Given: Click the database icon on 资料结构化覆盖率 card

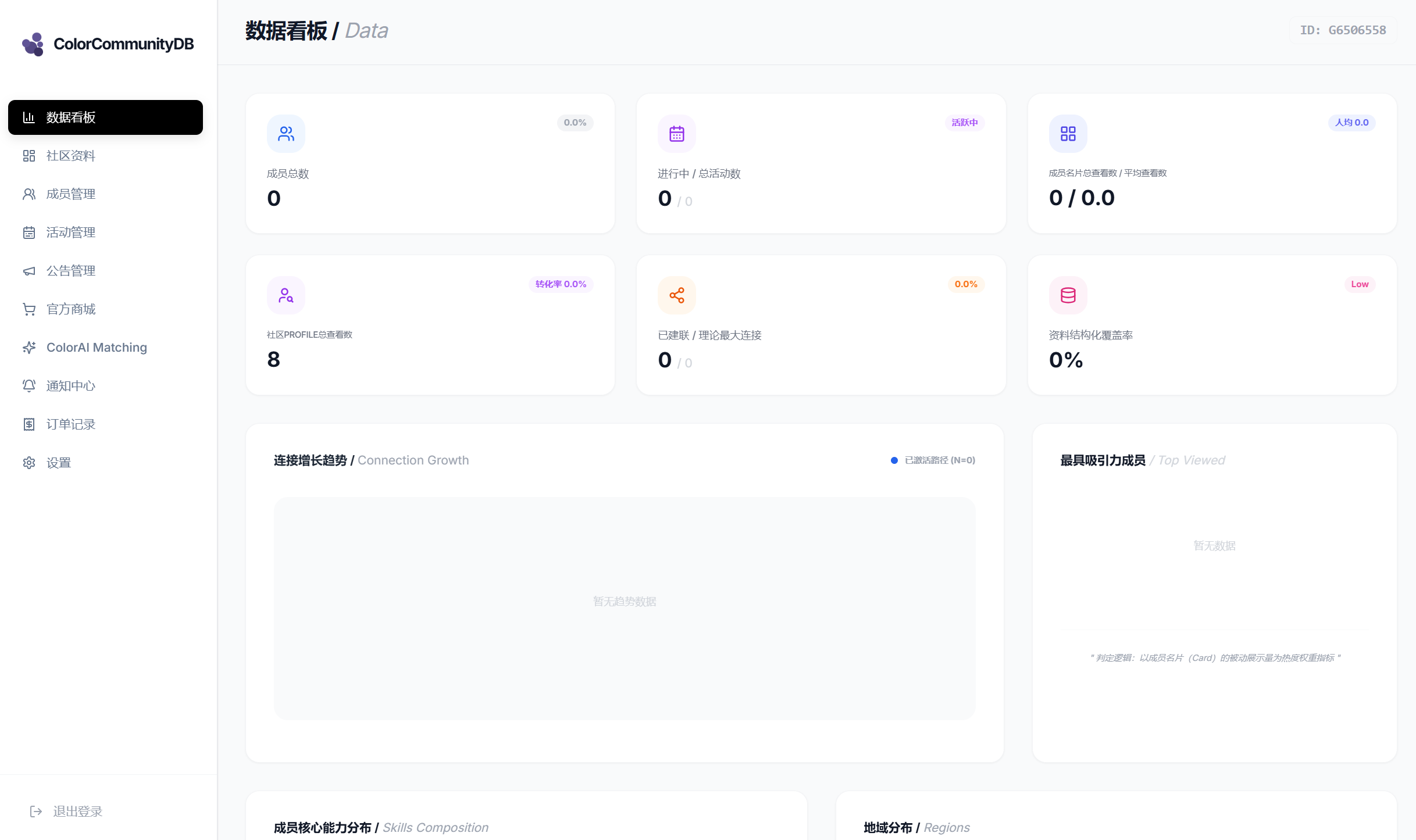Looking at the screenshot, I should pos(1068,295).
